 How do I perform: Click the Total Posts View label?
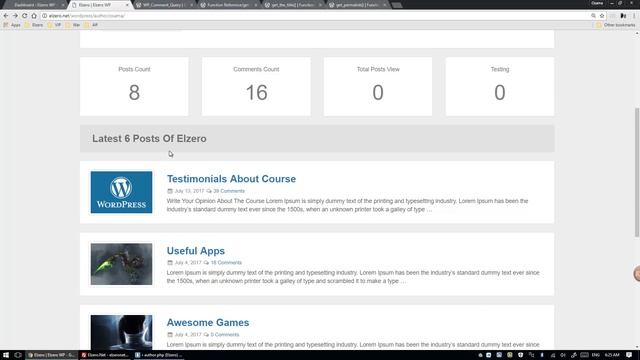tap(378, 69)
